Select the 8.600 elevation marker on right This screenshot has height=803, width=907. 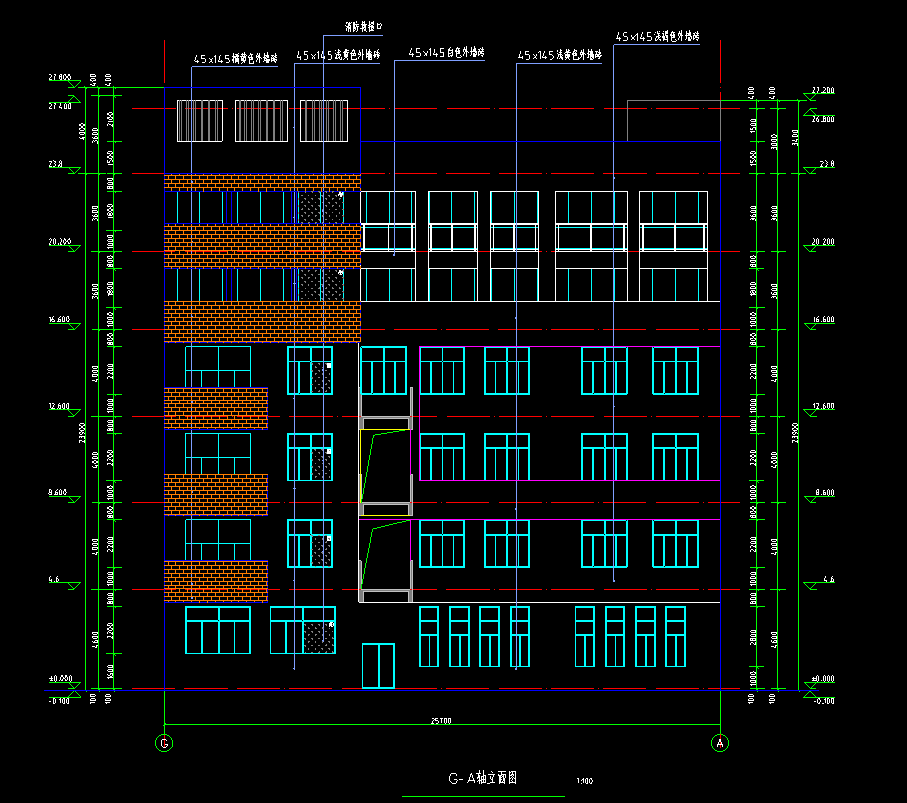[825, 493]
